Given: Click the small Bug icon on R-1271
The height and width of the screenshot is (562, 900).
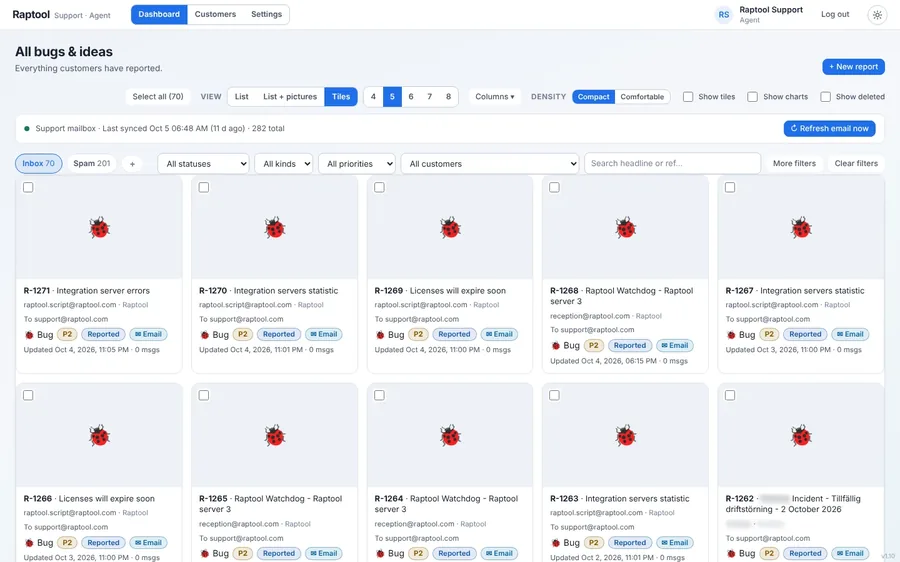Looking at the screenshot, I should pyautogui.click(x=29, y=335).
